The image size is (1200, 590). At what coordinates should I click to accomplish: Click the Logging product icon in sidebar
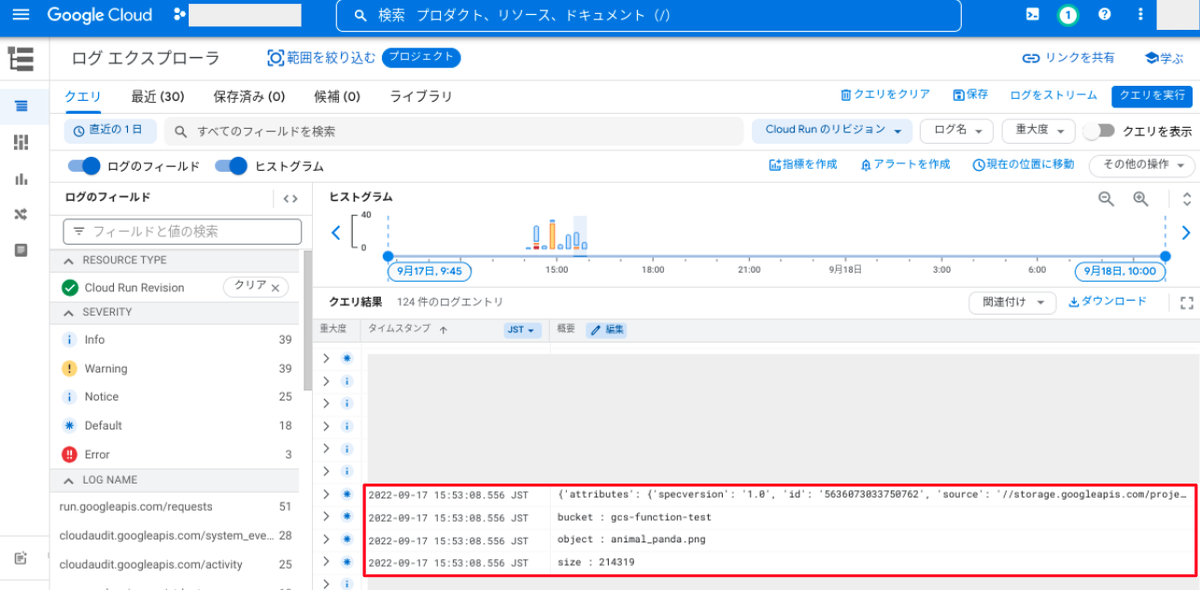point(21,58)
